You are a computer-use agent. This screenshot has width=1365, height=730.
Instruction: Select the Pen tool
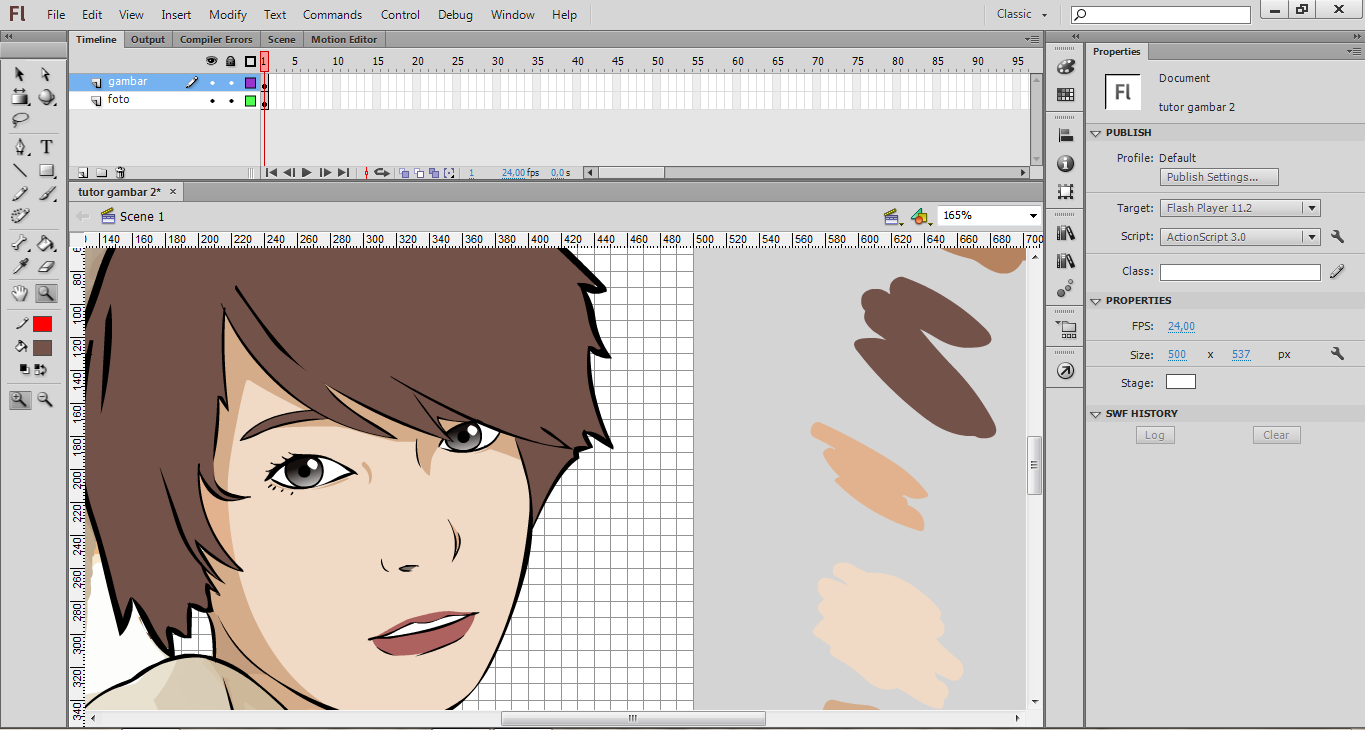tap(19, 147)
